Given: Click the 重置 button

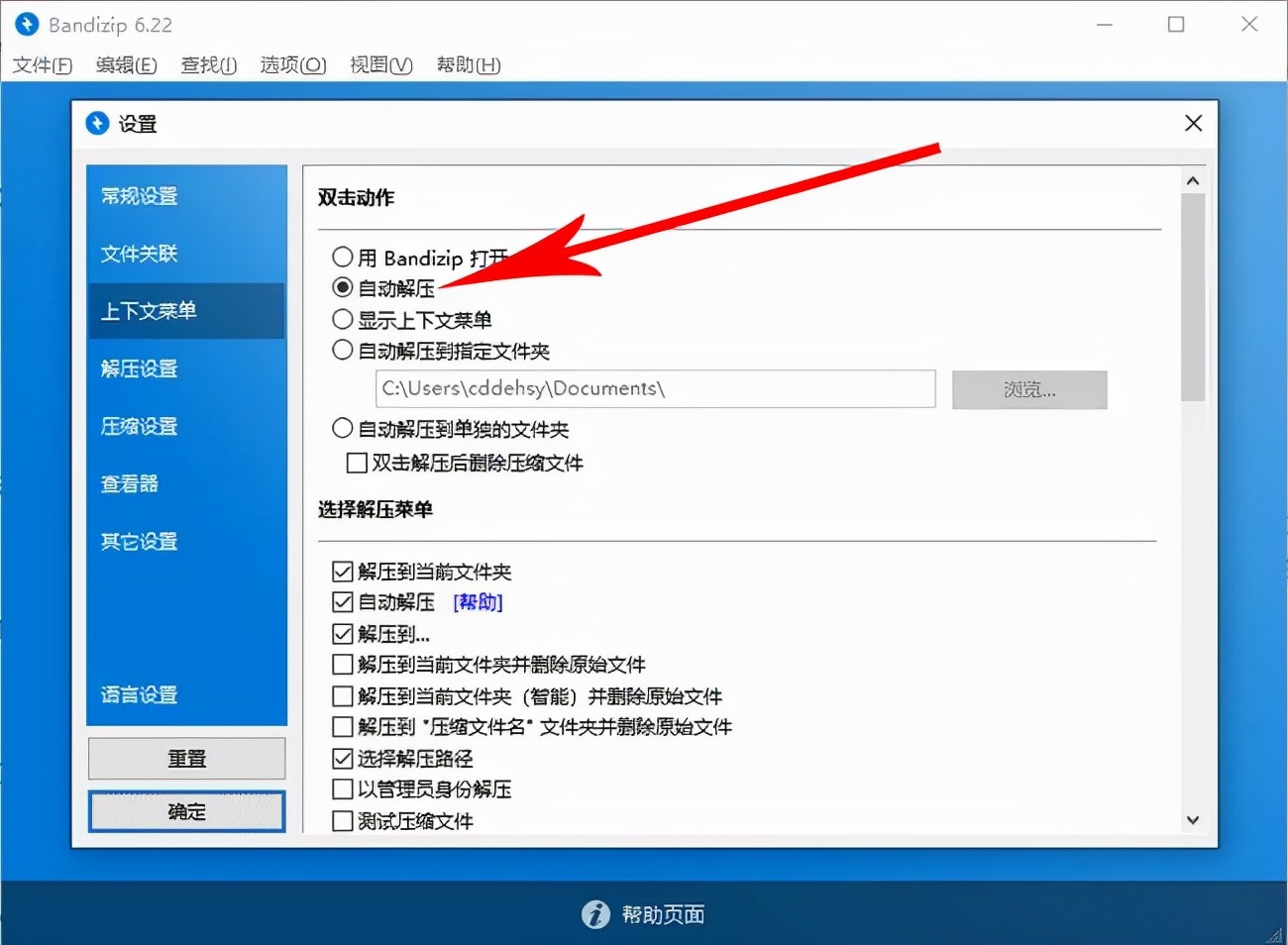Looking at the screenshot, I should click(x=186, y=758).
